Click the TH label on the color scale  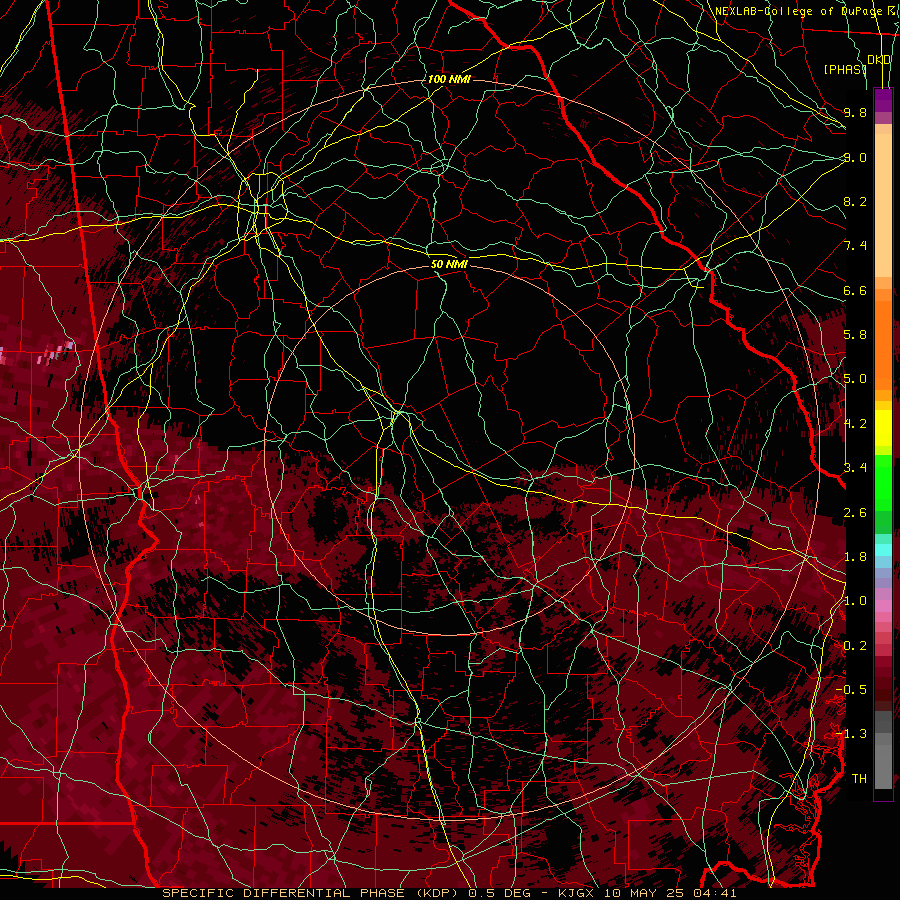point(859,778)
